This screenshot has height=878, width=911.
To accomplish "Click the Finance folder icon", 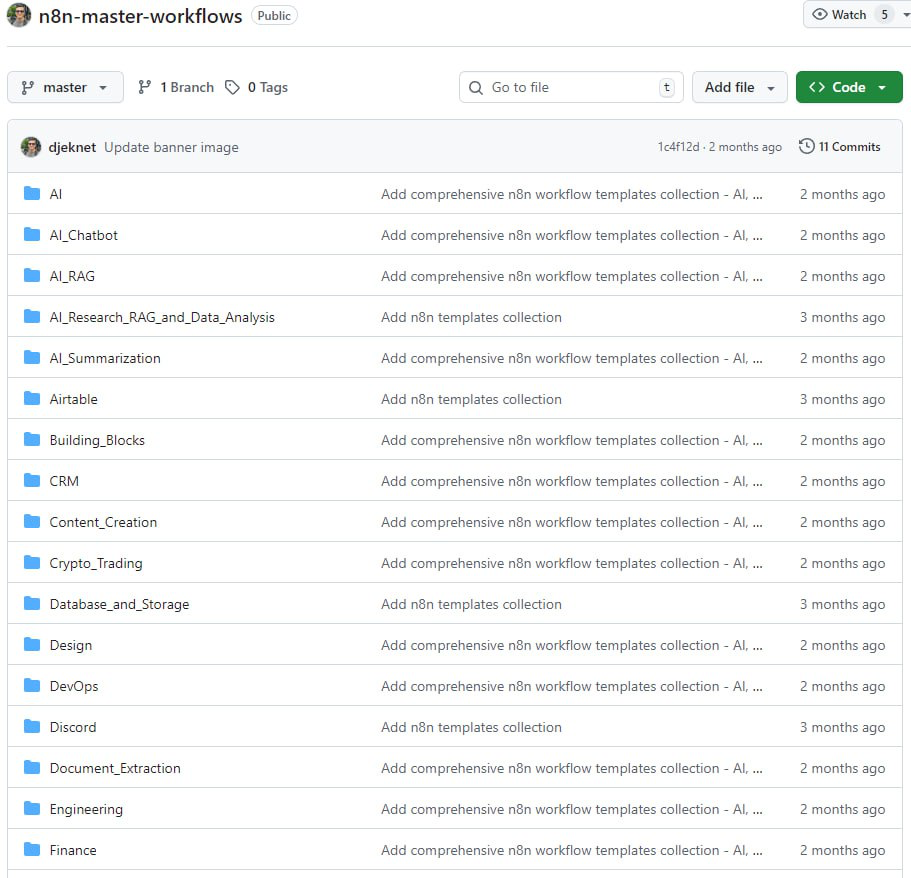I will point(32,849).
